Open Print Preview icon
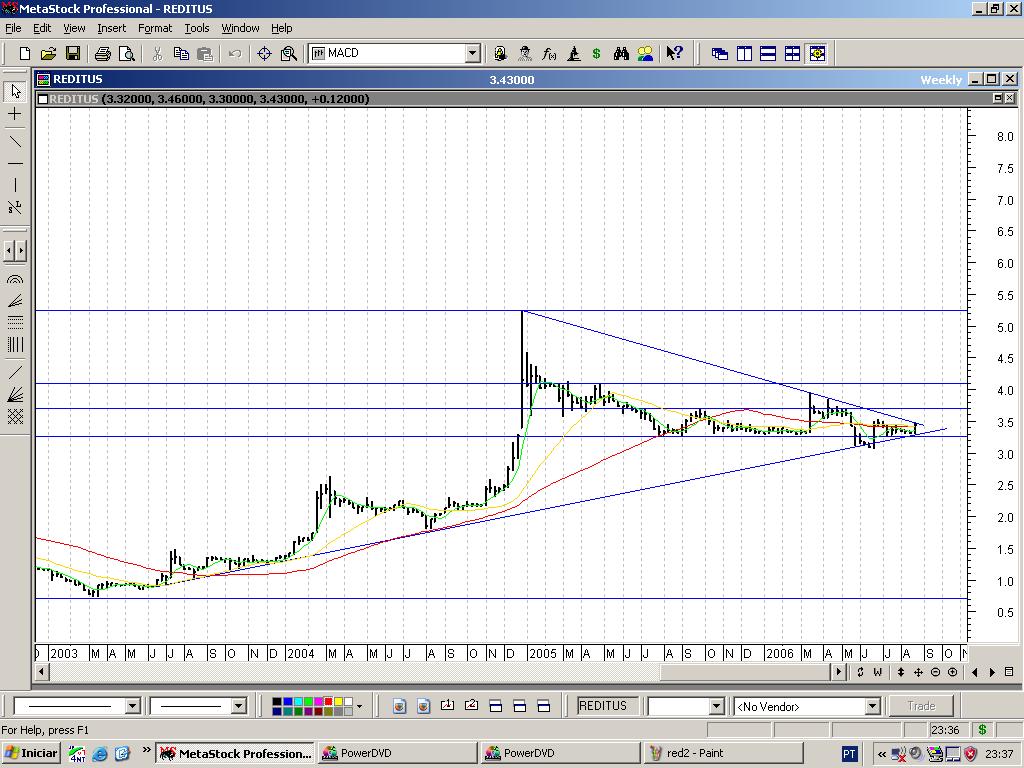The width and height of the screenshot is (1024, 768). click(127, 54)
